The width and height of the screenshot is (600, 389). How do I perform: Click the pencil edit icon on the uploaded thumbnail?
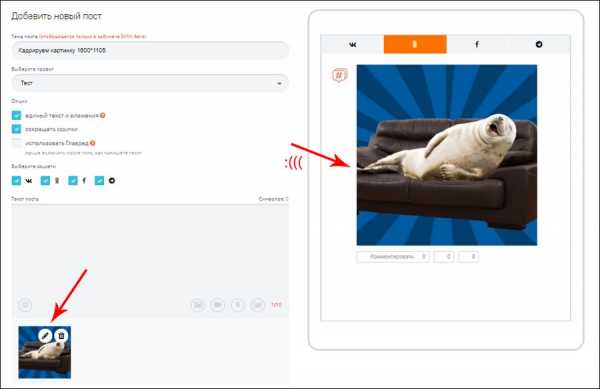click(45, 336)
